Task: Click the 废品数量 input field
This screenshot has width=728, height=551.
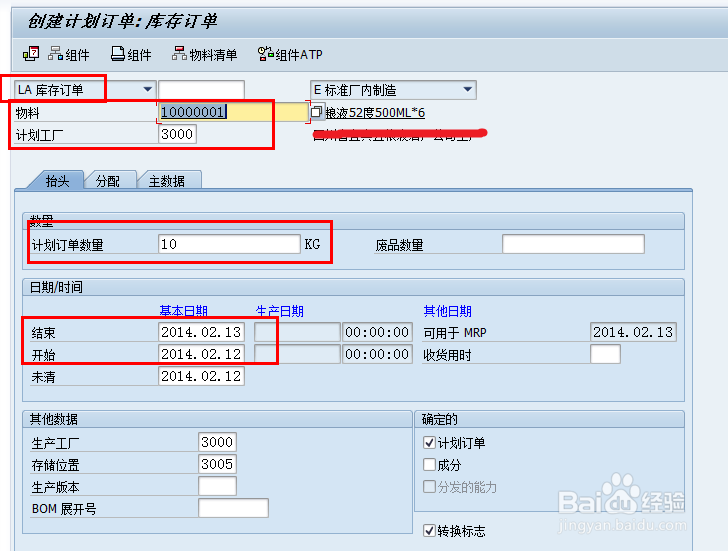Action: (573, 244)
